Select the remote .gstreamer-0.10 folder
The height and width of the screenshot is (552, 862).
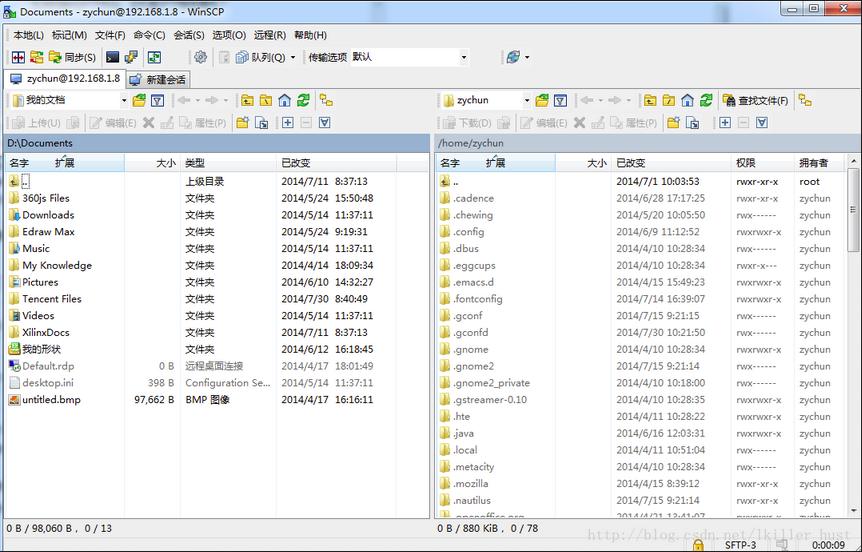click(x=490, y=399)
